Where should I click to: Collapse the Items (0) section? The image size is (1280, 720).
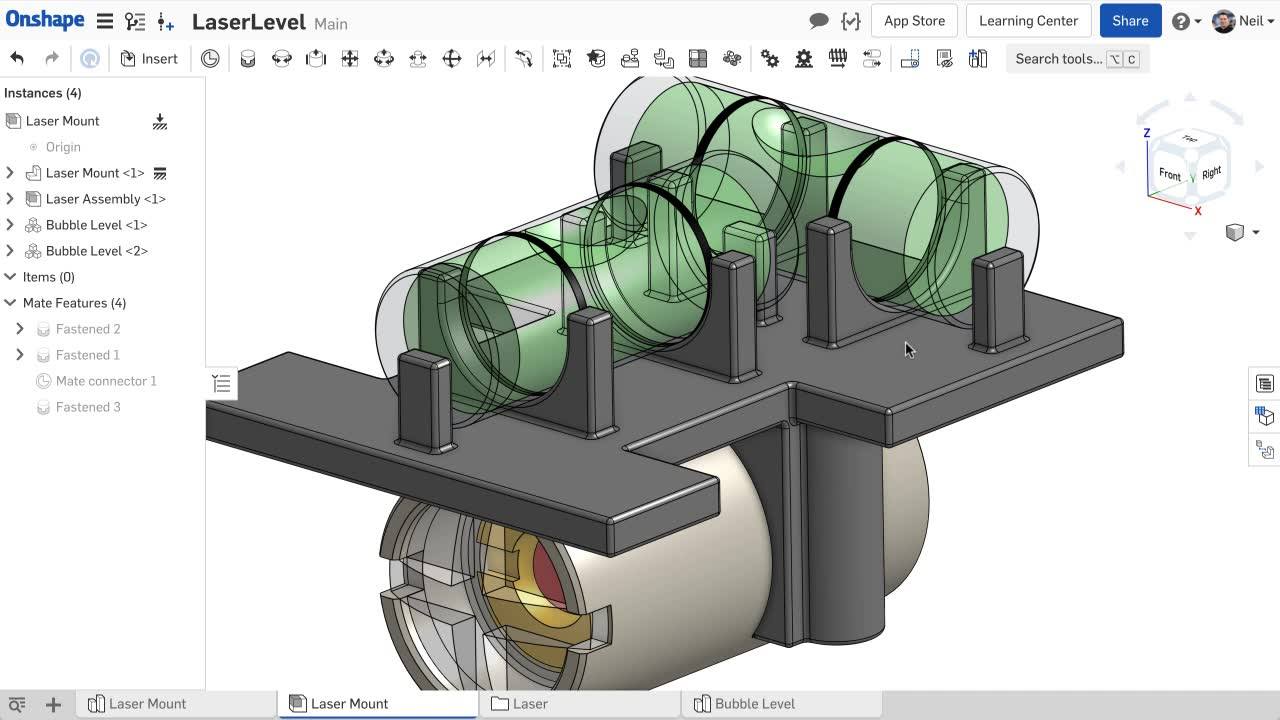click(10, 277)
